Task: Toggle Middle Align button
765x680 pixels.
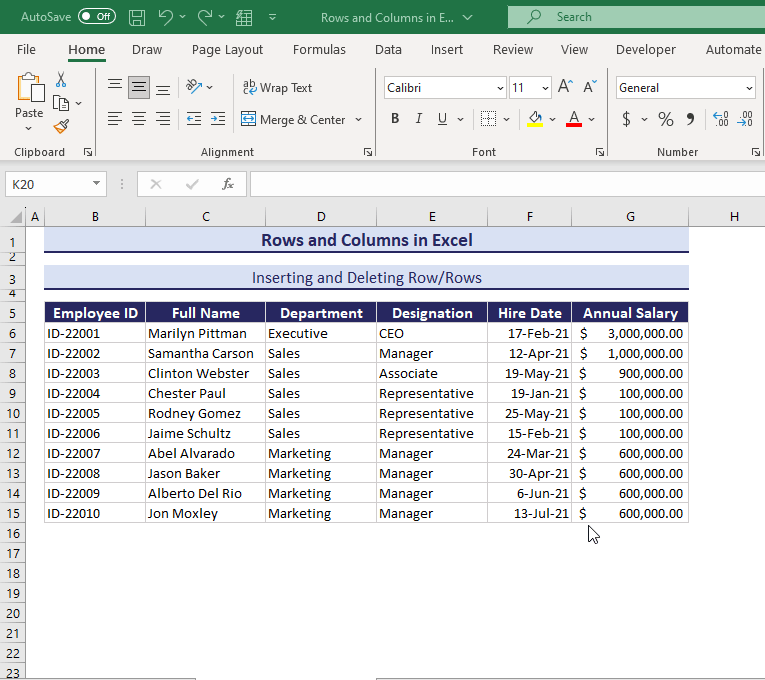Action: (139, 88)
